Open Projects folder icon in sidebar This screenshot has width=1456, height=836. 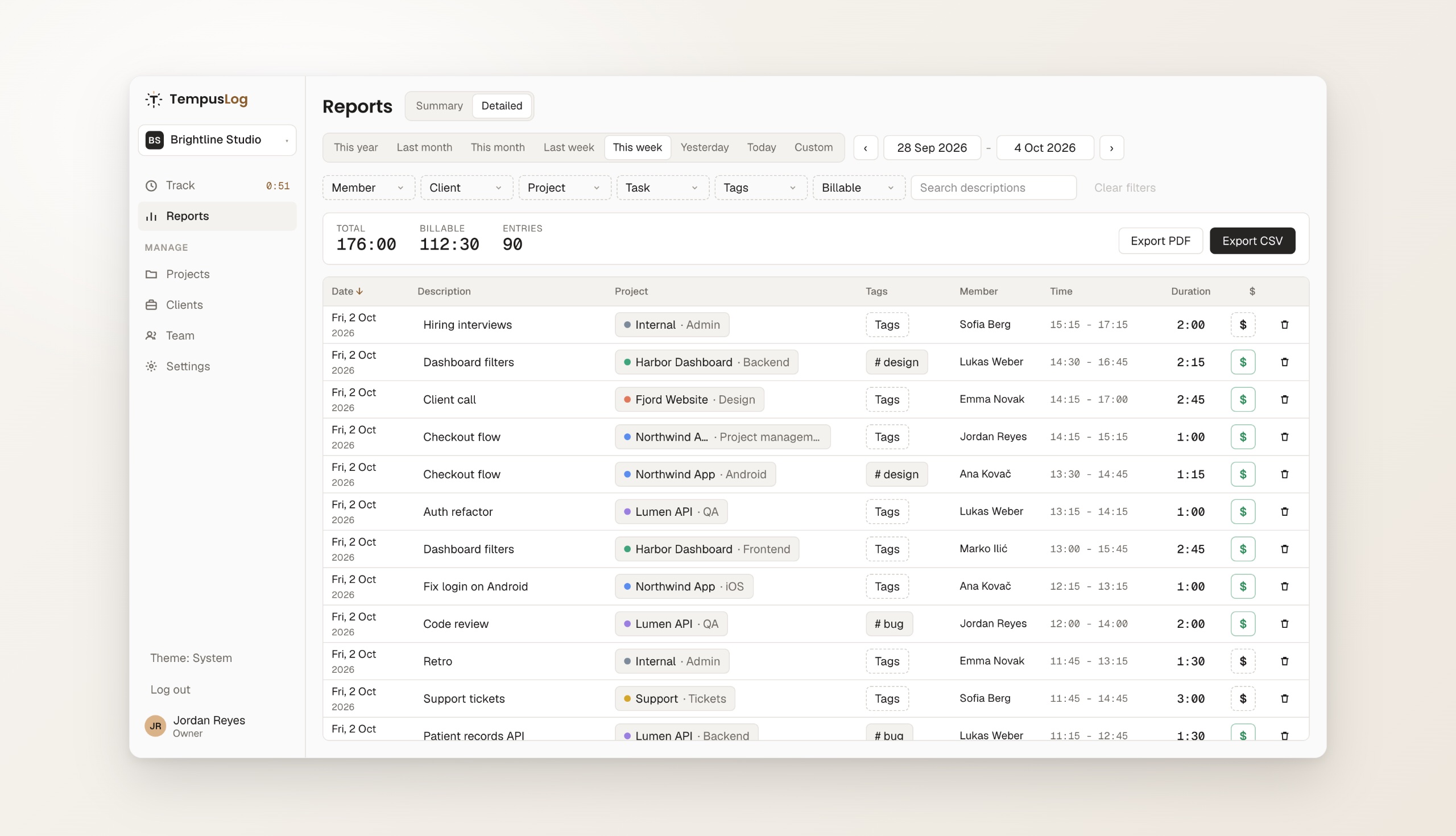click(151, 275)
